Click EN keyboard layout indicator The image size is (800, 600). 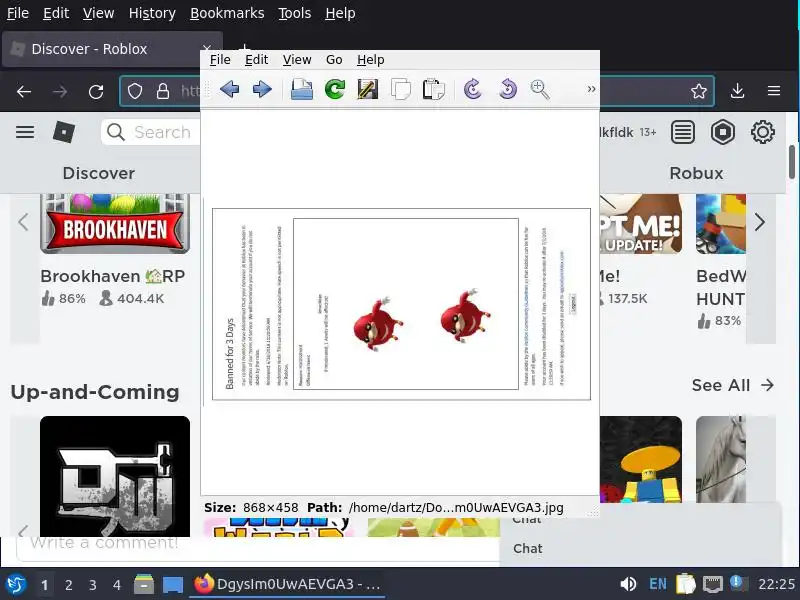tap(658, 584)
